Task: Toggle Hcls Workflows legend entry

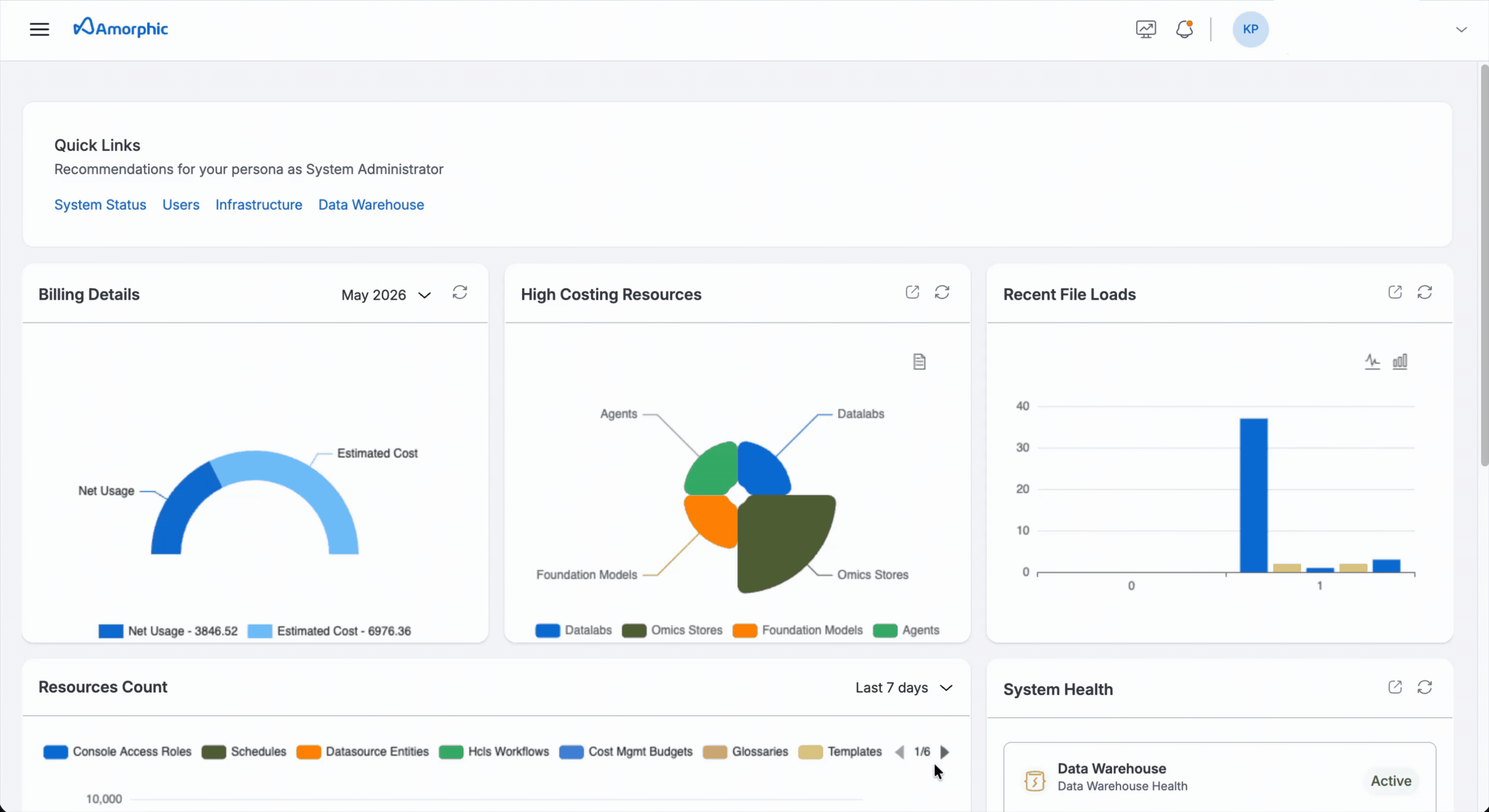Action: (x=494, y=752)
